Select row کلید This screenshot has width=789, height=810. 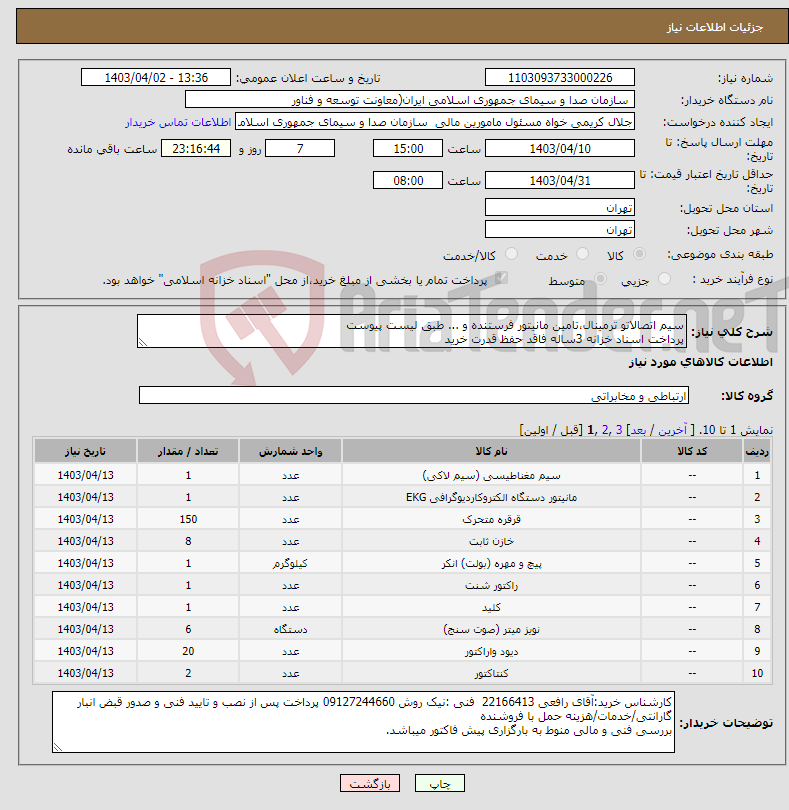click(x=403, y=607)
